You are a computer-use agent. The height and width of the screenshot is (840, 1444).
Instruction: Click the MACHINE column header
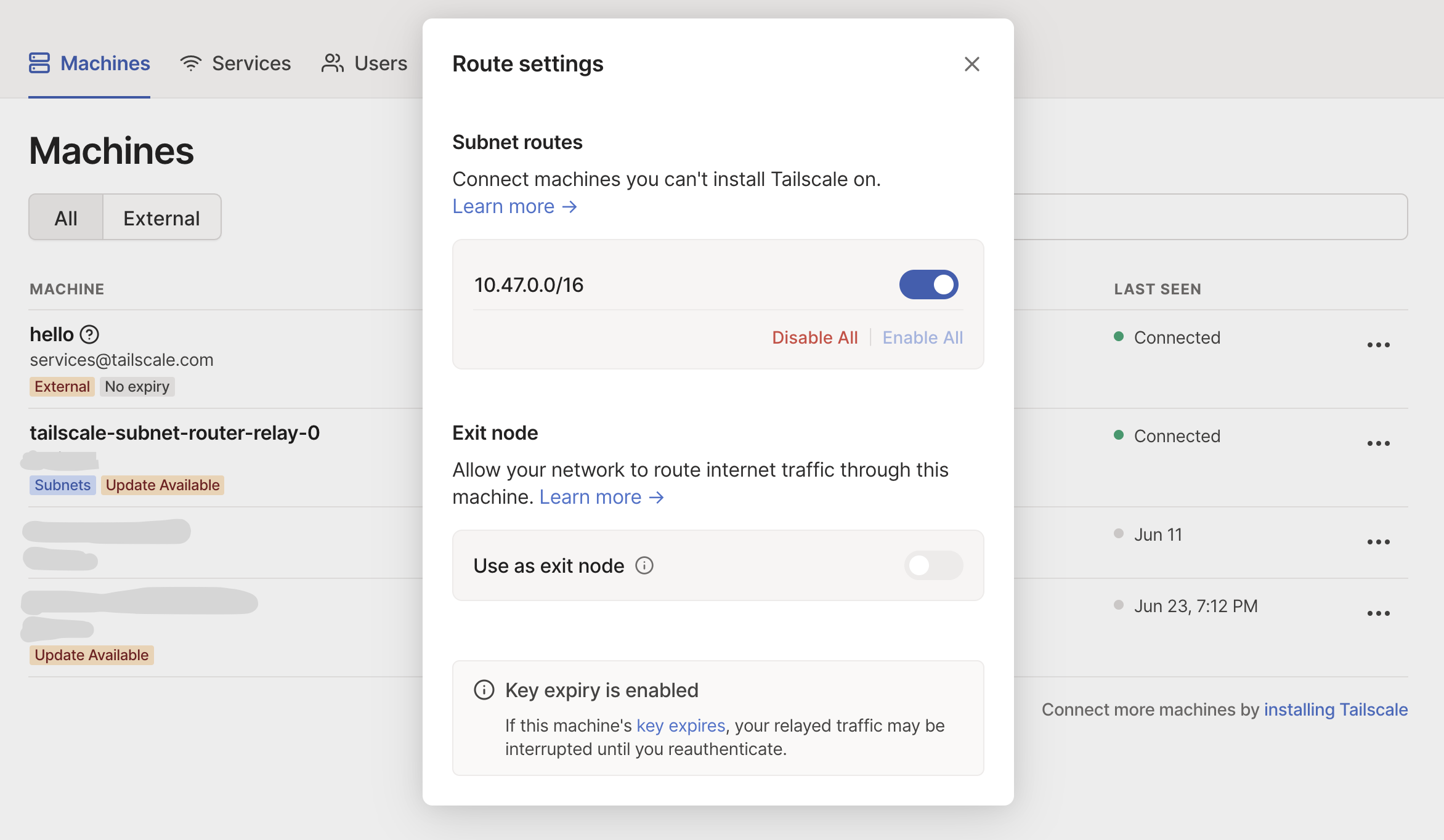tap(67, 289)
